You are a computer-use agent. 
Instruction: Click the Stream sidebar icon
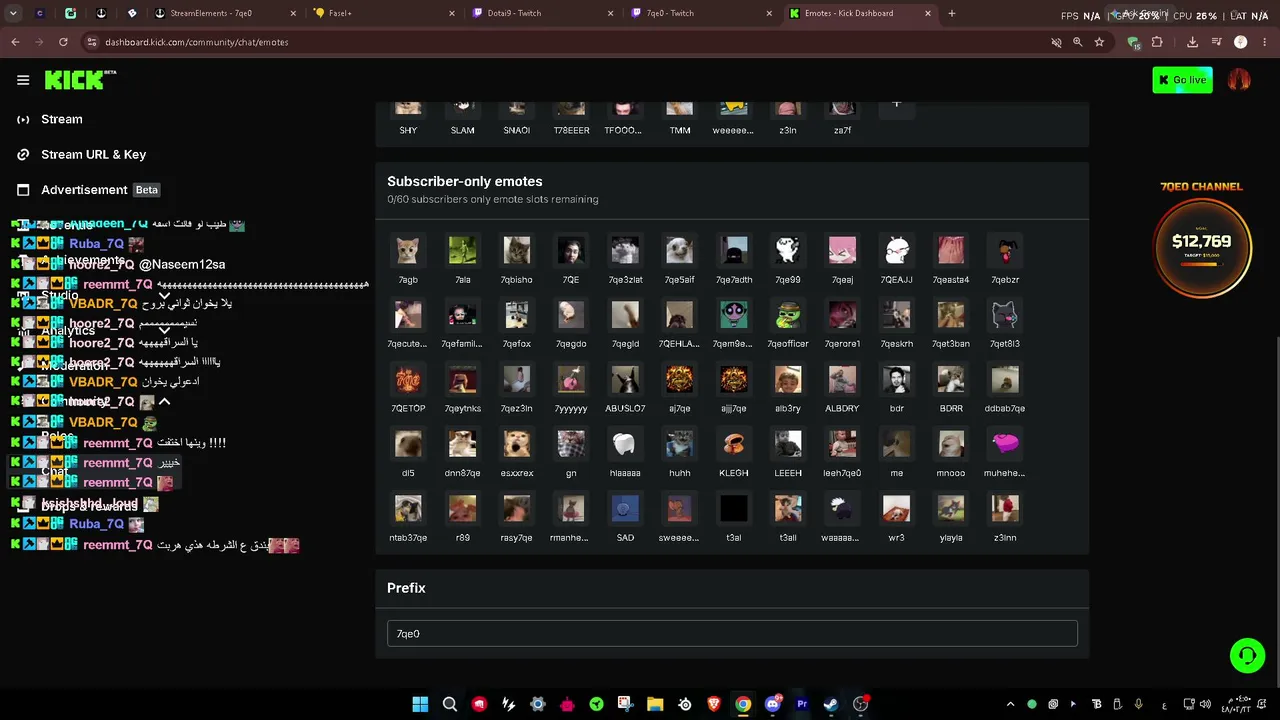click(23, 119)
